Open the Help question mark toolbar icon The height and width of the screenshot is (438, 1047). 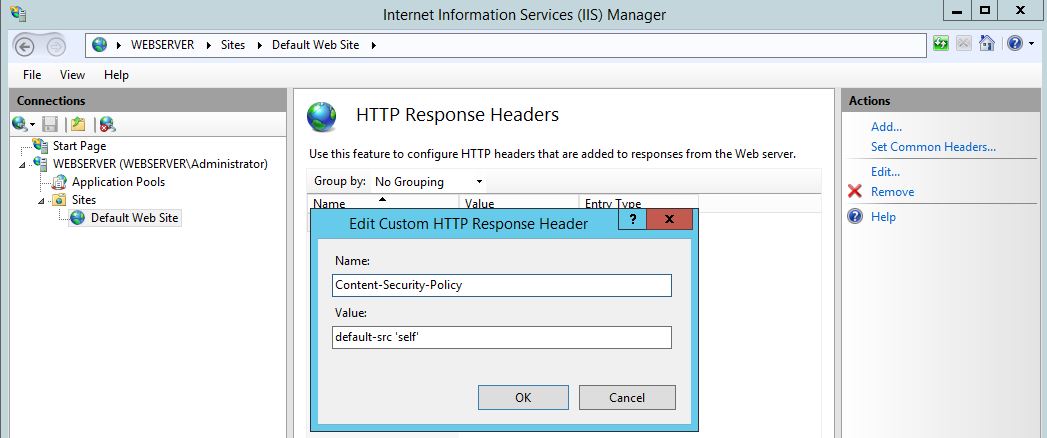coord(1014,44)
